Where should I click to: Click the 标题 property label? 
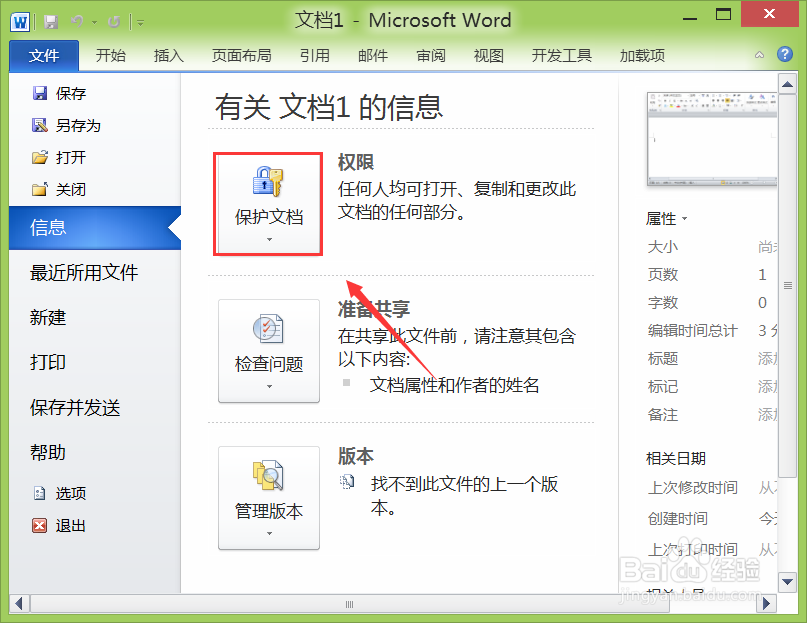[663, 358]
